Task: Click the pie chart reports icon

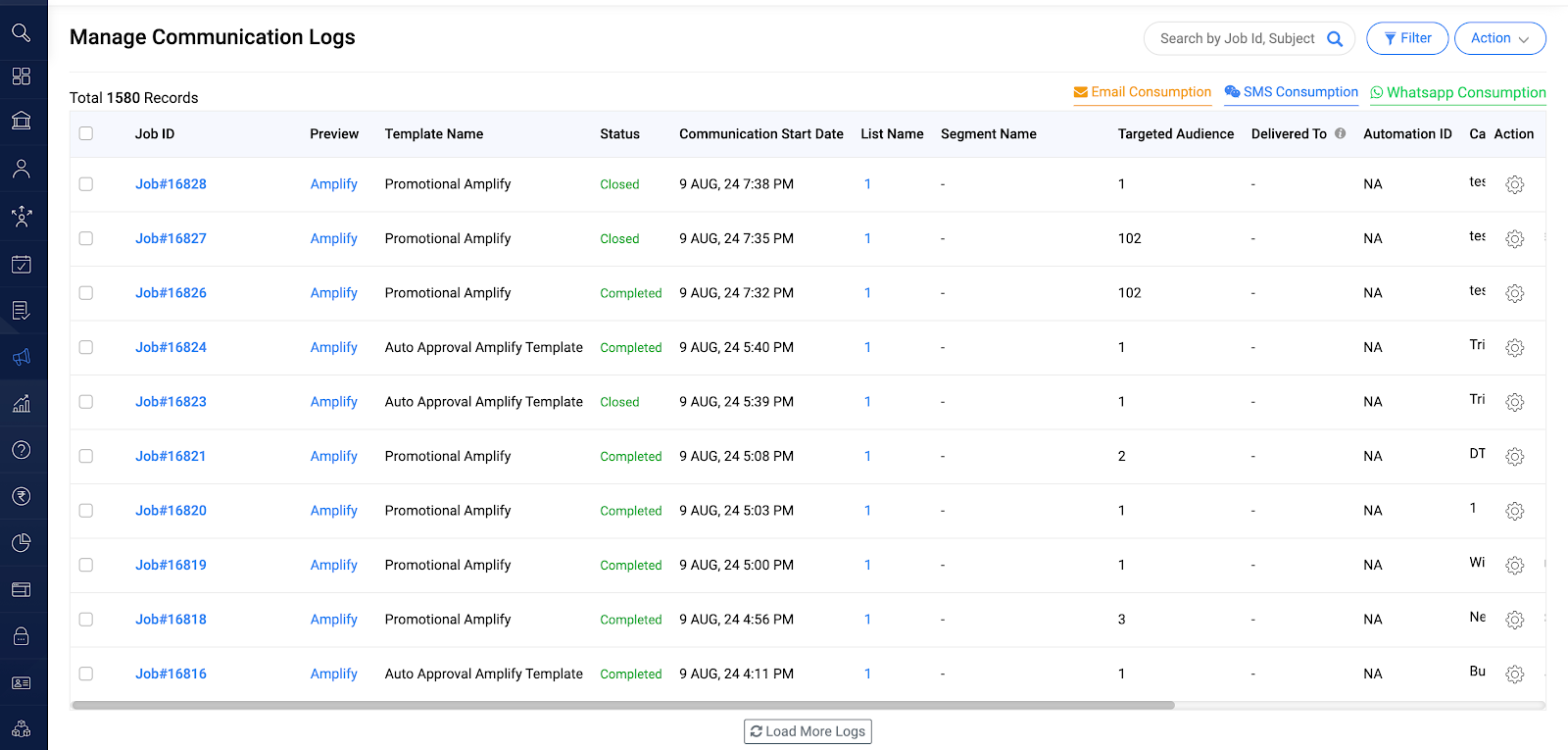Action: coord(22,543)
